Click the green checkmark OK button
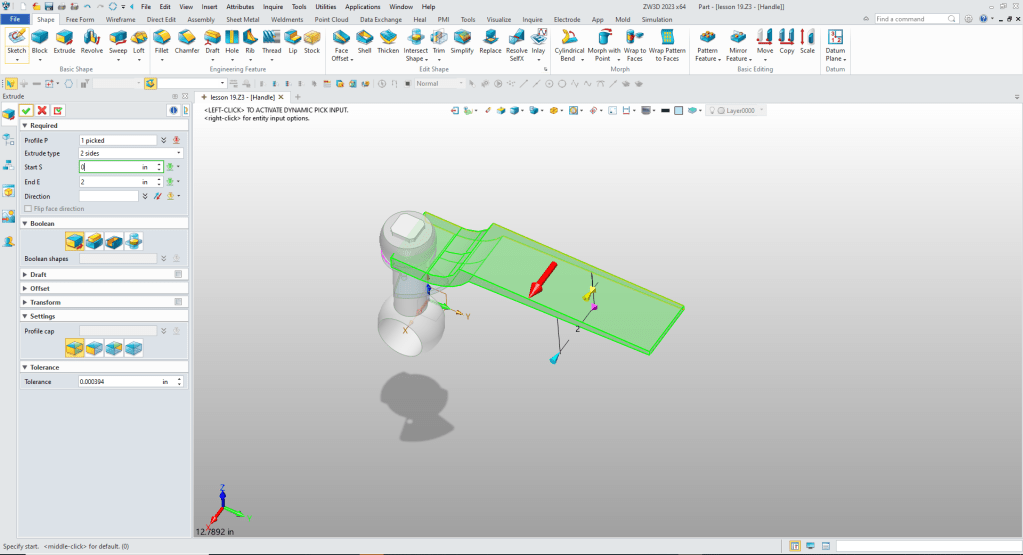 tap(26, 110)
